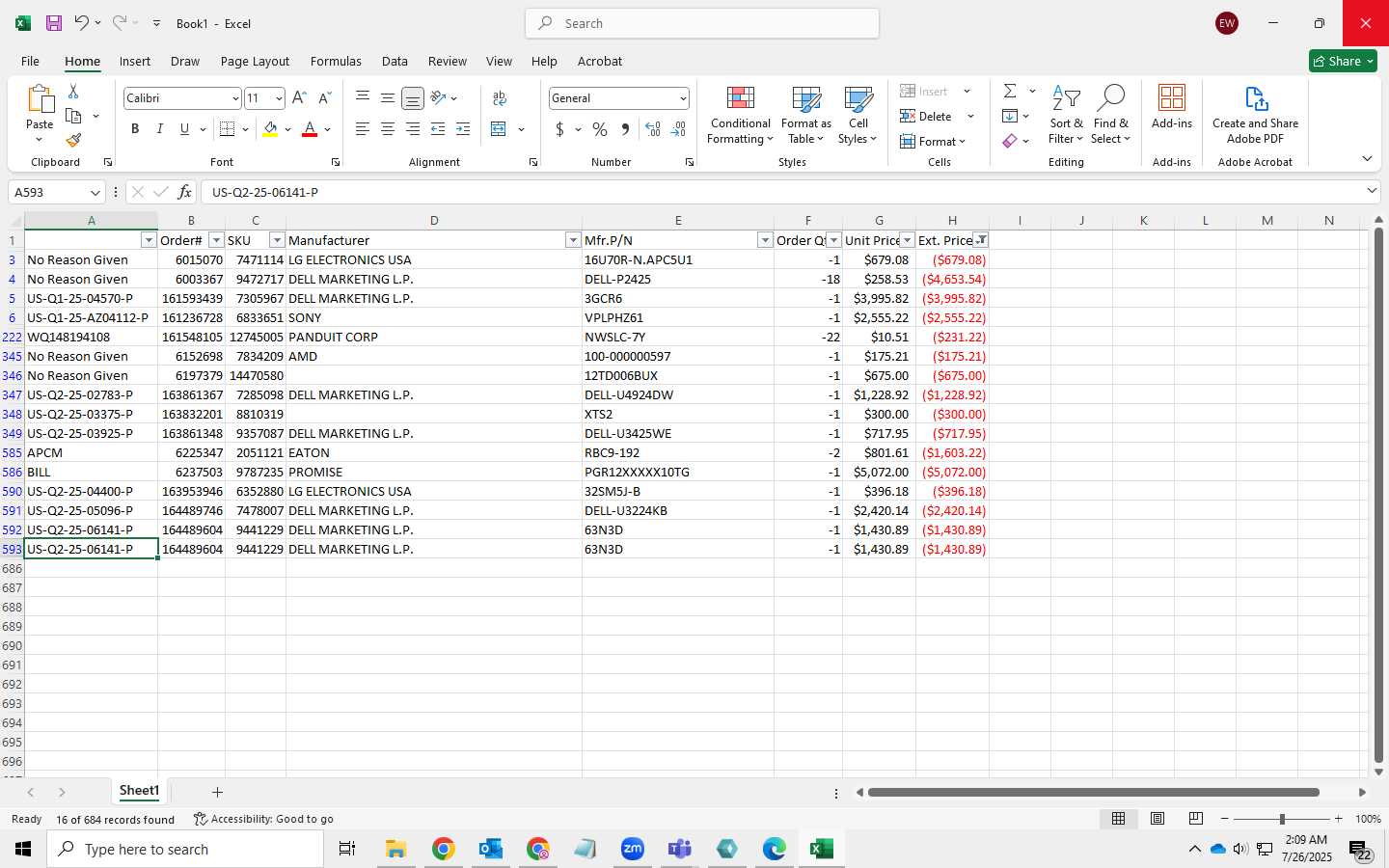Switch to Page Layout view in status bar
The height and width of the screenshot is (868, 1389).
tap(1157, 819)
